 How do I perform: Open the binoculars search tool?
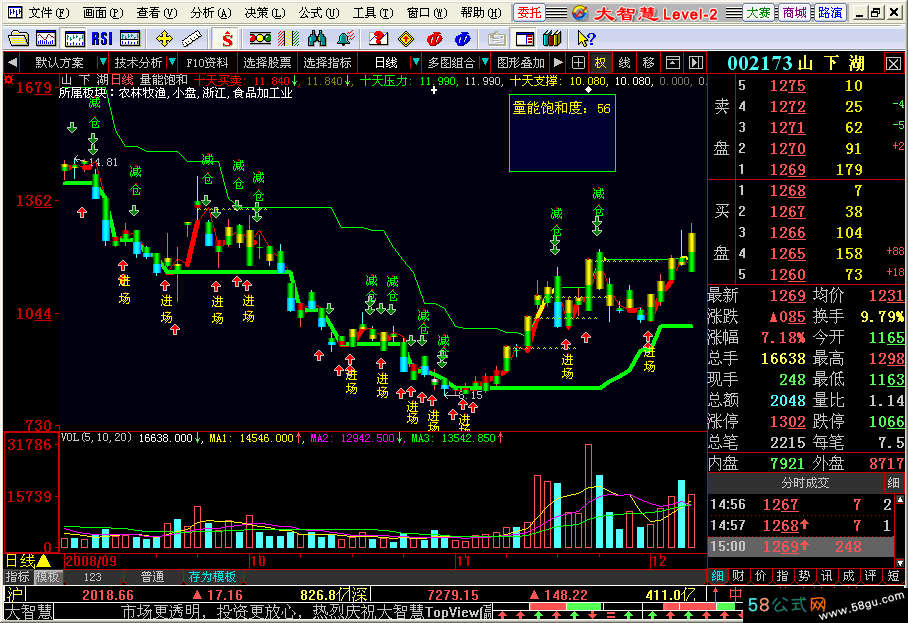pos(317,39)
